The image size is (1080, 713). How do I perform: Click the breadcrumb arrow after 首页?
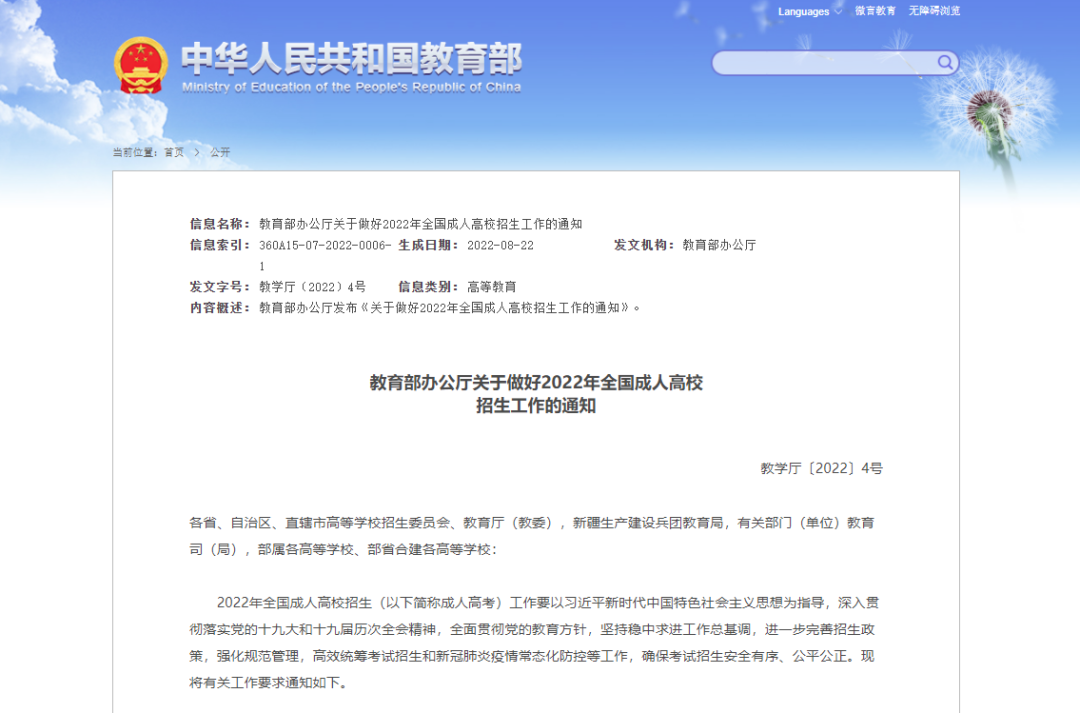pyautogui.click(x=195, y=152)
